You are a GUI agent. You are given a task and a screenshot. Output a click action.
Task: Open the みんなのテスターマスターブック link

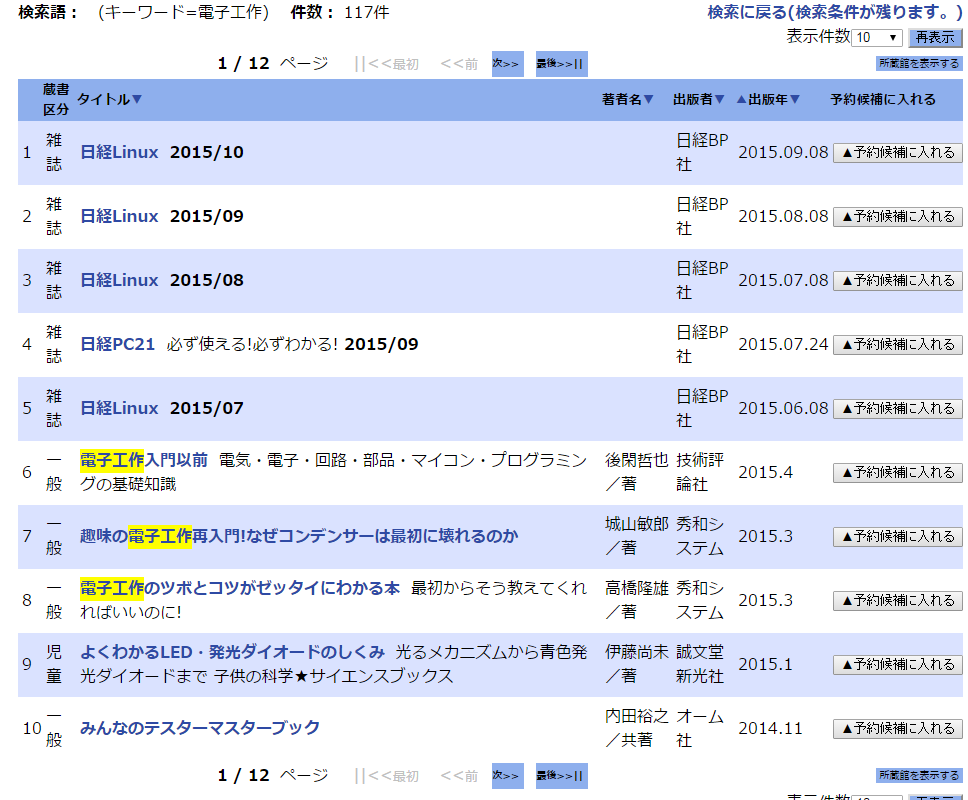coord(200,728)
